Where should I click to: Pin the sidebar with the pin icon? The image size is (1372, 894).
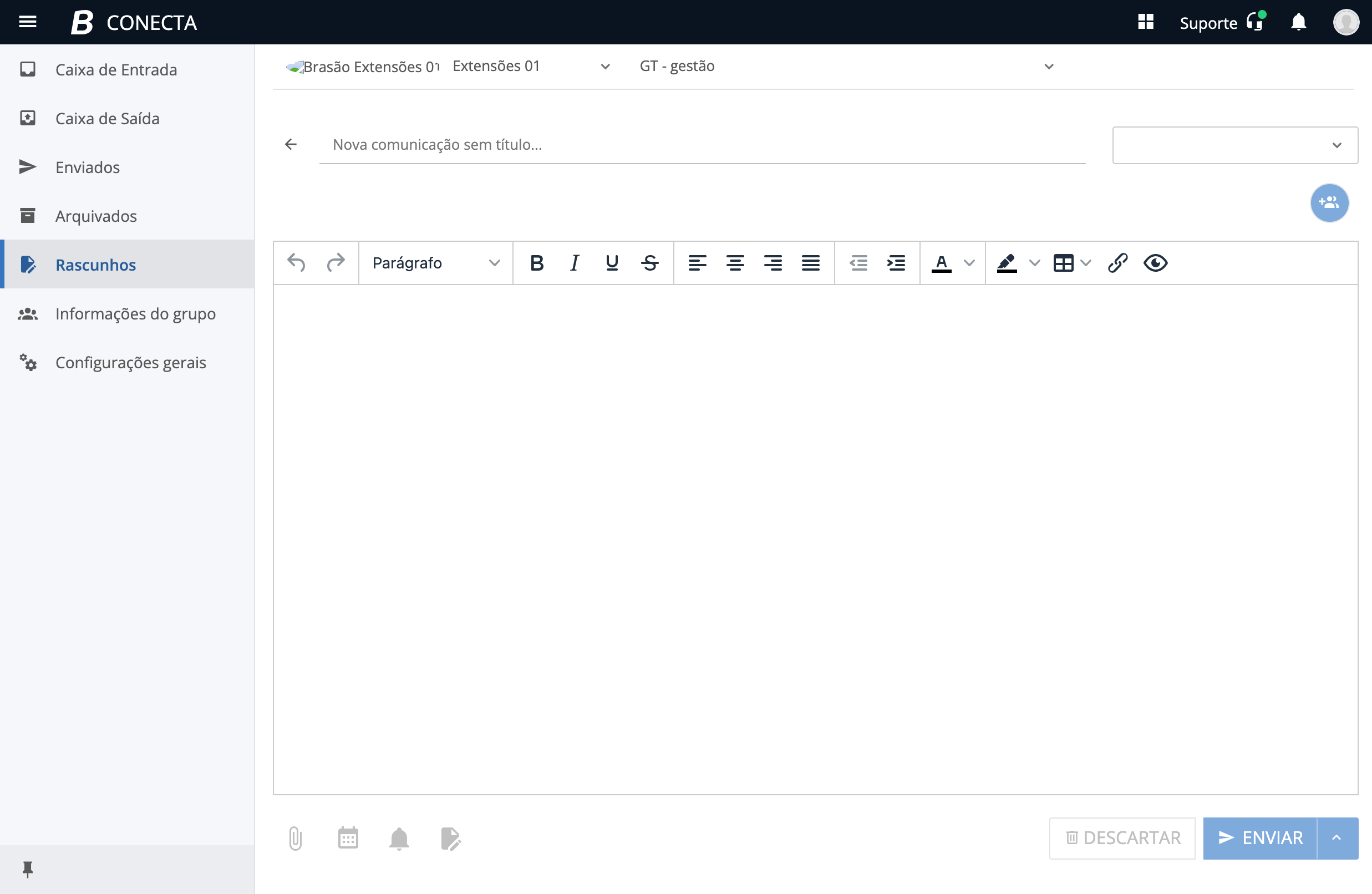(27, 868)
